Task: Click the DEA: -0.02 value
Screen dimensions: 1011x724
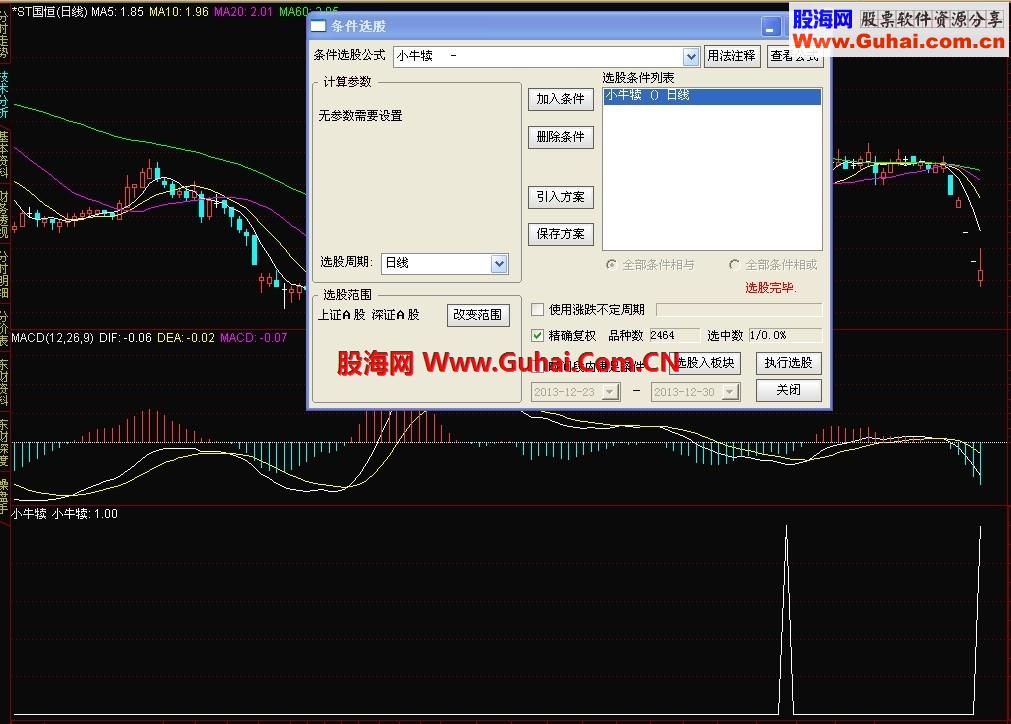Action: pos(186,338)
